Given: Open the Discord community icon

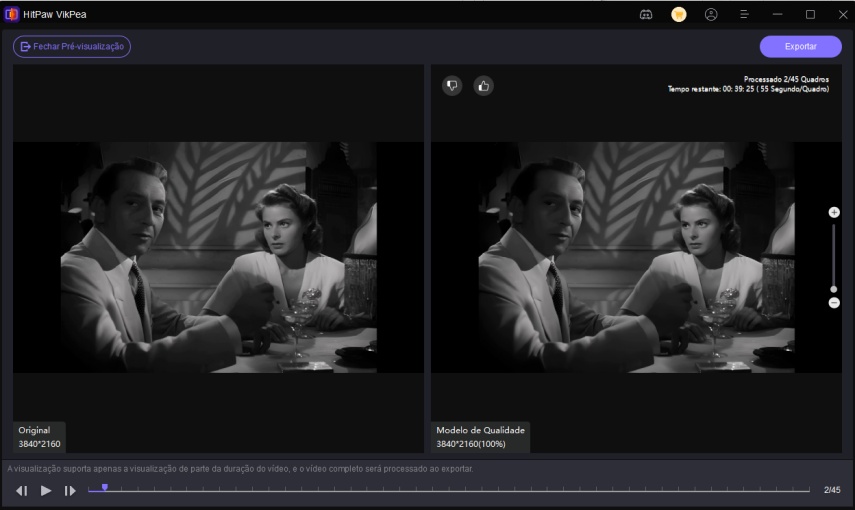Looking at the screenshot, I should click(x=646, y=15).
